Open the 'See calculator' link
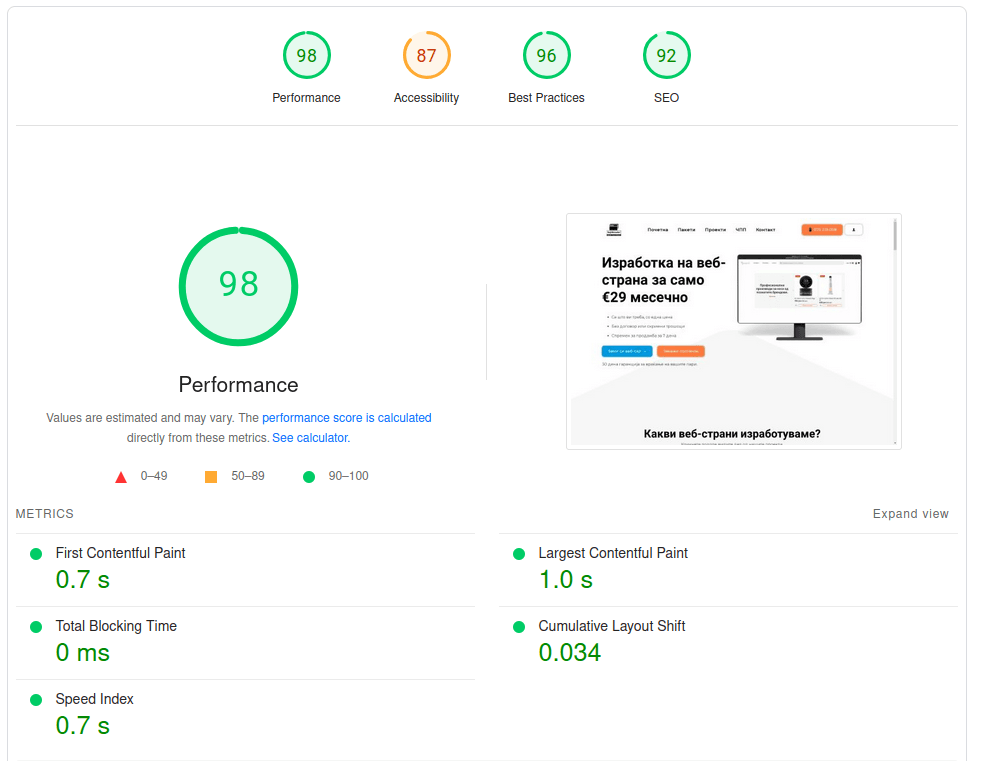This screenshot has height=761, width=989. tap(310, 438)
